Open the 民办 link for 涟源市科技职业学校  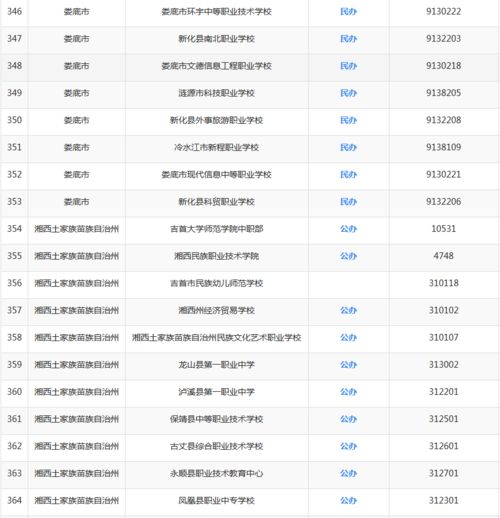coord(348,93)
